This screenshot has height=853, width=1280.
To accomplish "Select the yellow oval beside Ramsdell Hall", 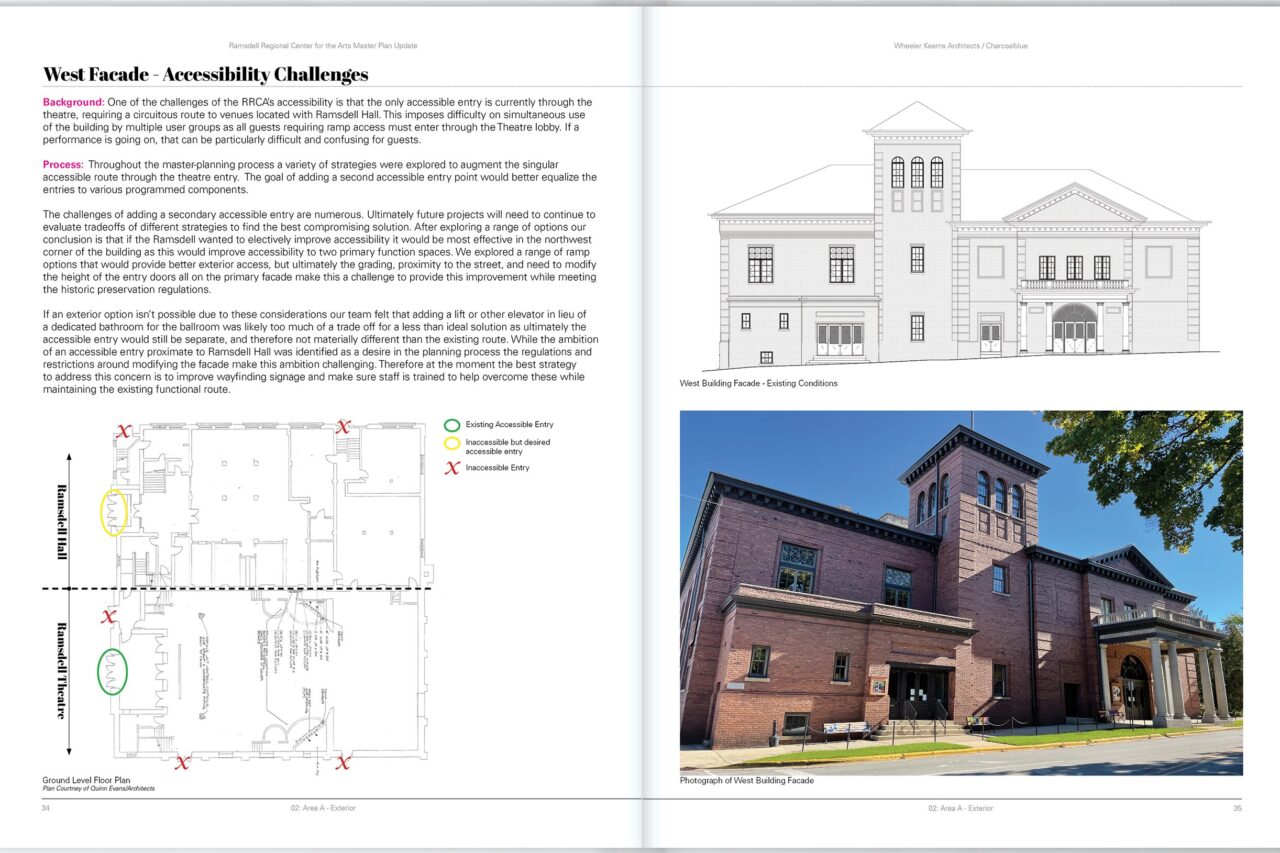I will coord(113,511).
